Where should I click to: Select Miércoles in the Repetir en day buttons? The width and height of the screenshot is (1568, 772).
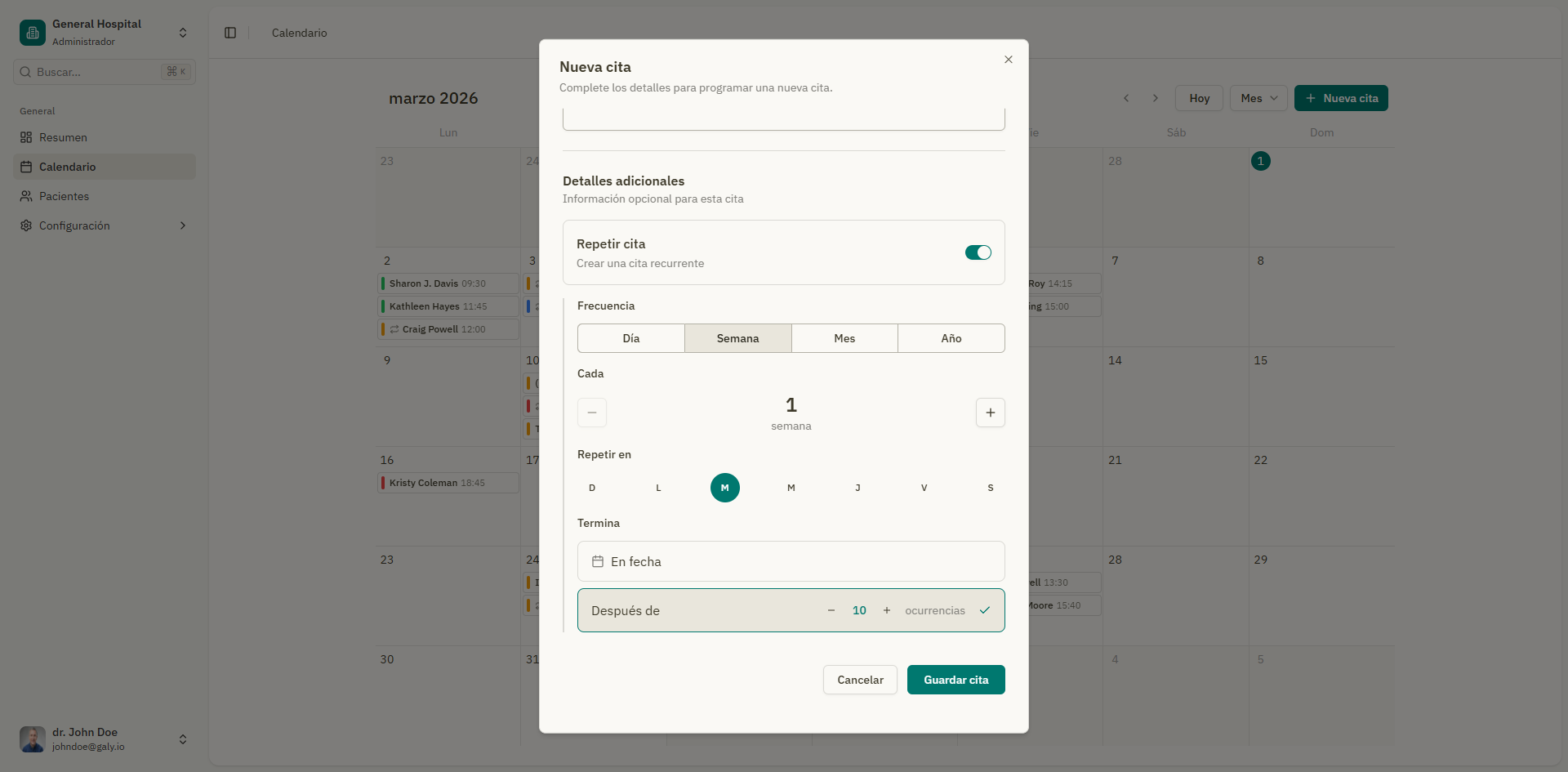click(791, 488)
